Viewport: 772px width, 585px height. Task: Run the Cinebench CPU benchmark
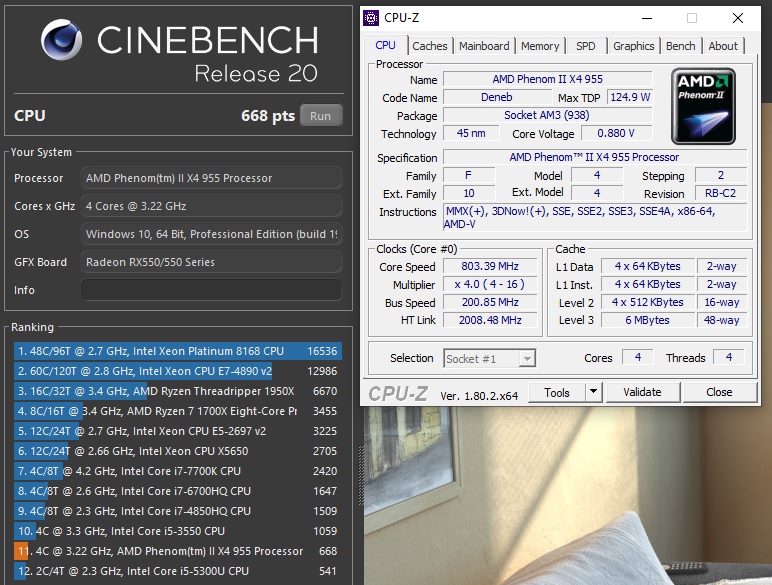[321, 116]
